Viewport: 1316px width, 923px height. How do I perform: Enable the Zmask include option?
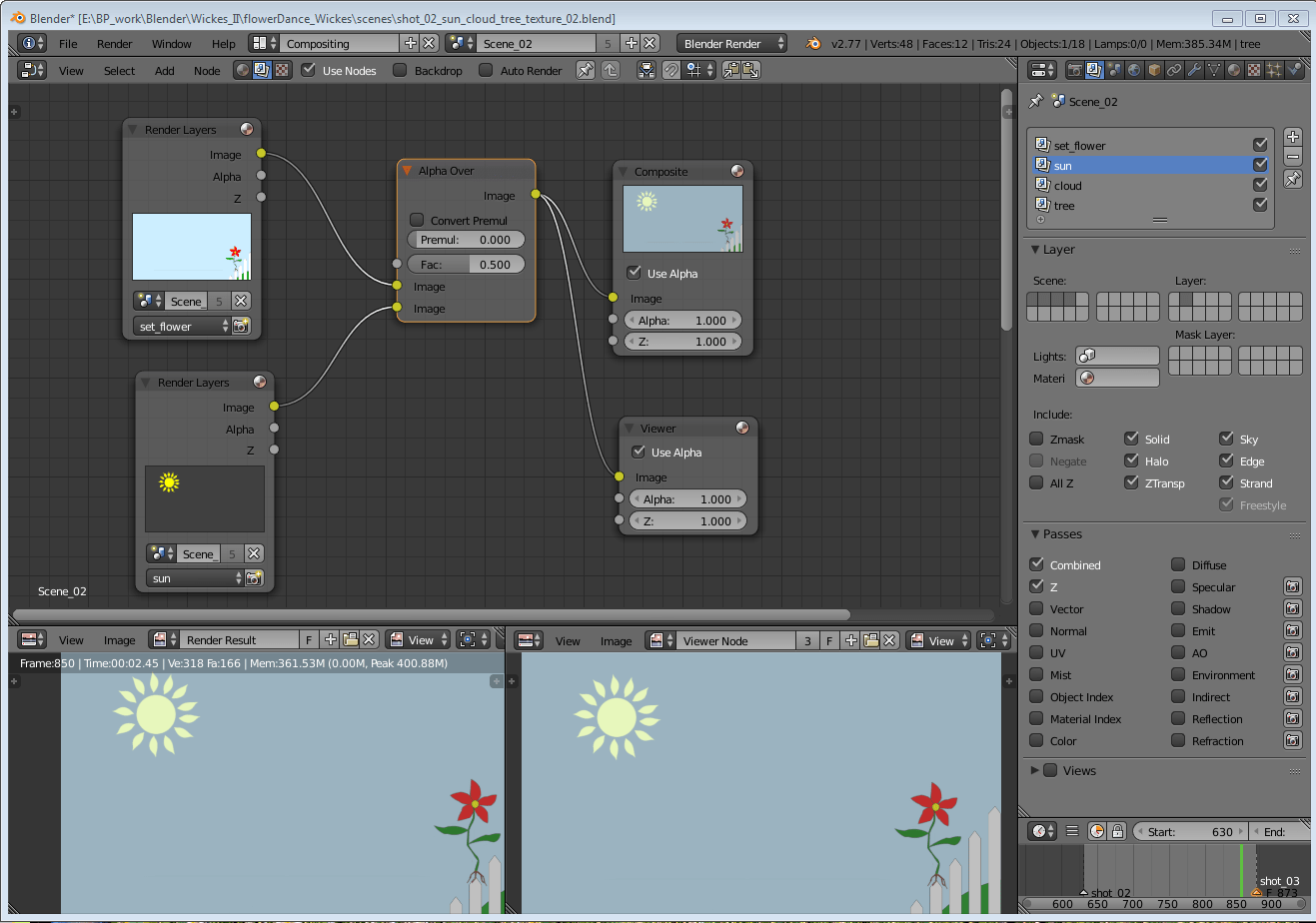[1036, 439]
